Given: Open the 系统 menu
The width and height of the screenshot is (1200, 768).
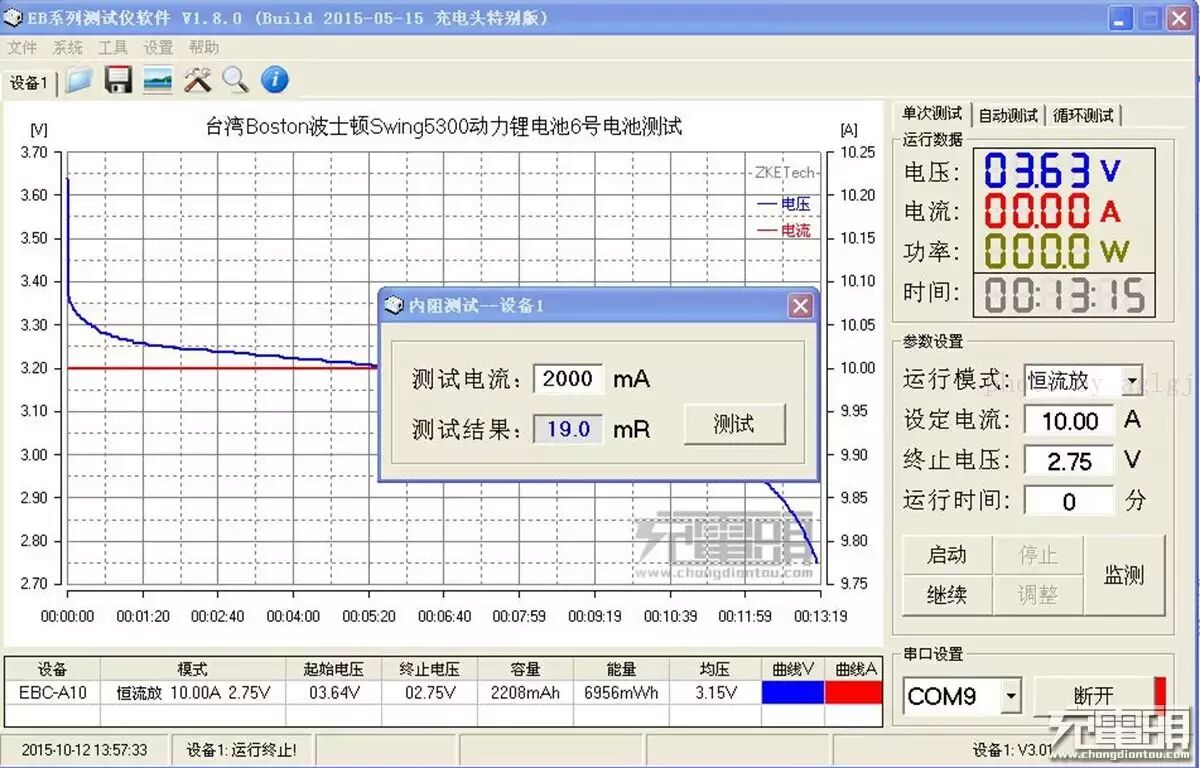Looking at the screenshot, I should pos(68,48).
